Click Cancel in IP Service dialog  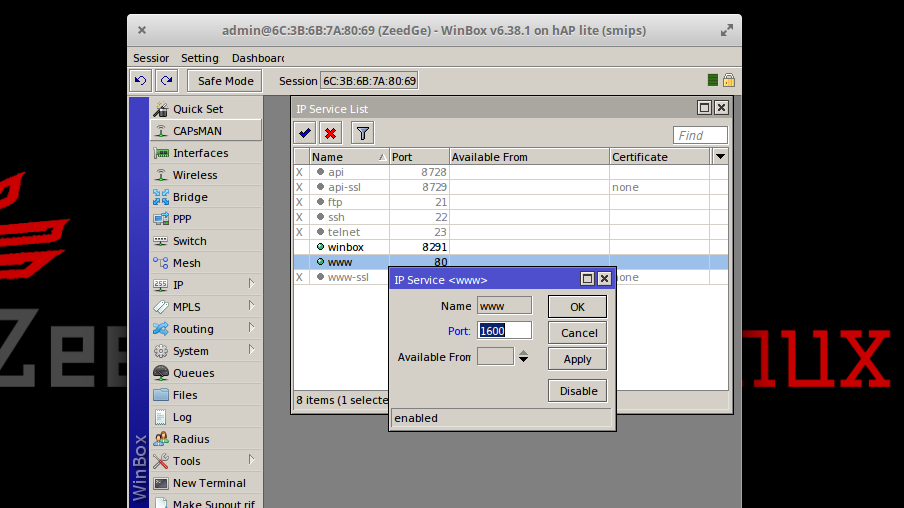point(577,333)
